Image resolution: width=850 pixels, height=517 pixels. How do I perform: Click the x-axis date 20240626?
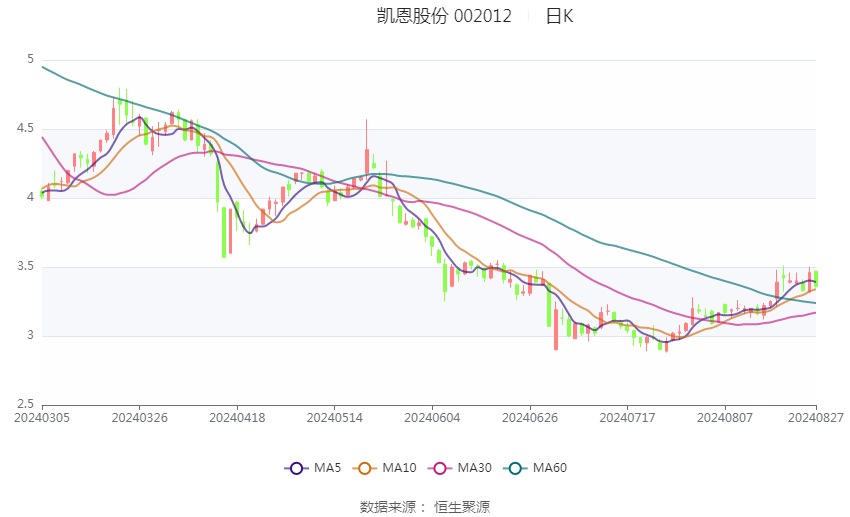(530, 418)
